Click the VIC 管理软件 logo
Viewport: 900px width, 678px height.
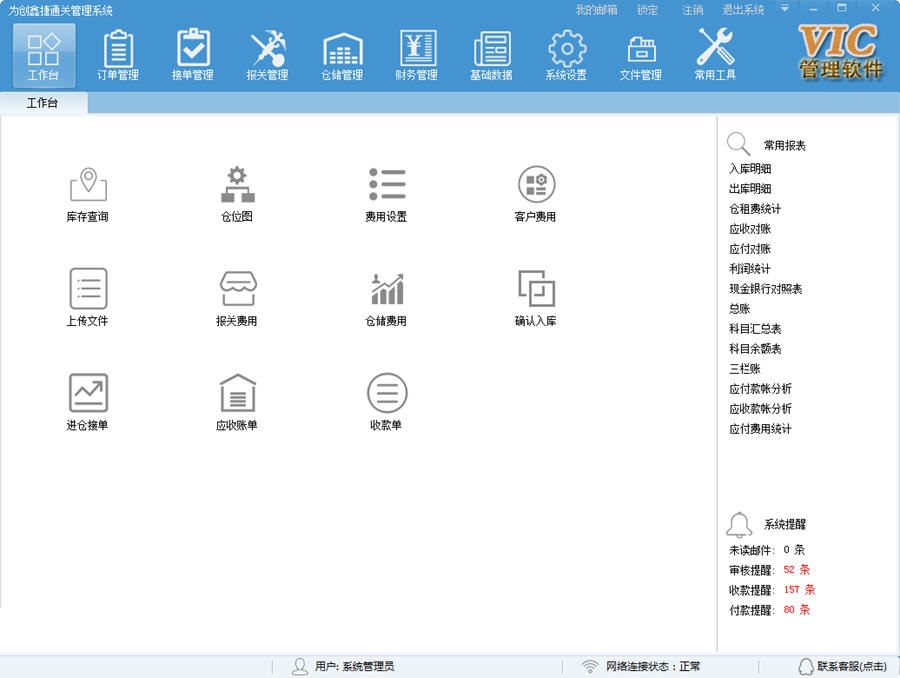(840, 51)
